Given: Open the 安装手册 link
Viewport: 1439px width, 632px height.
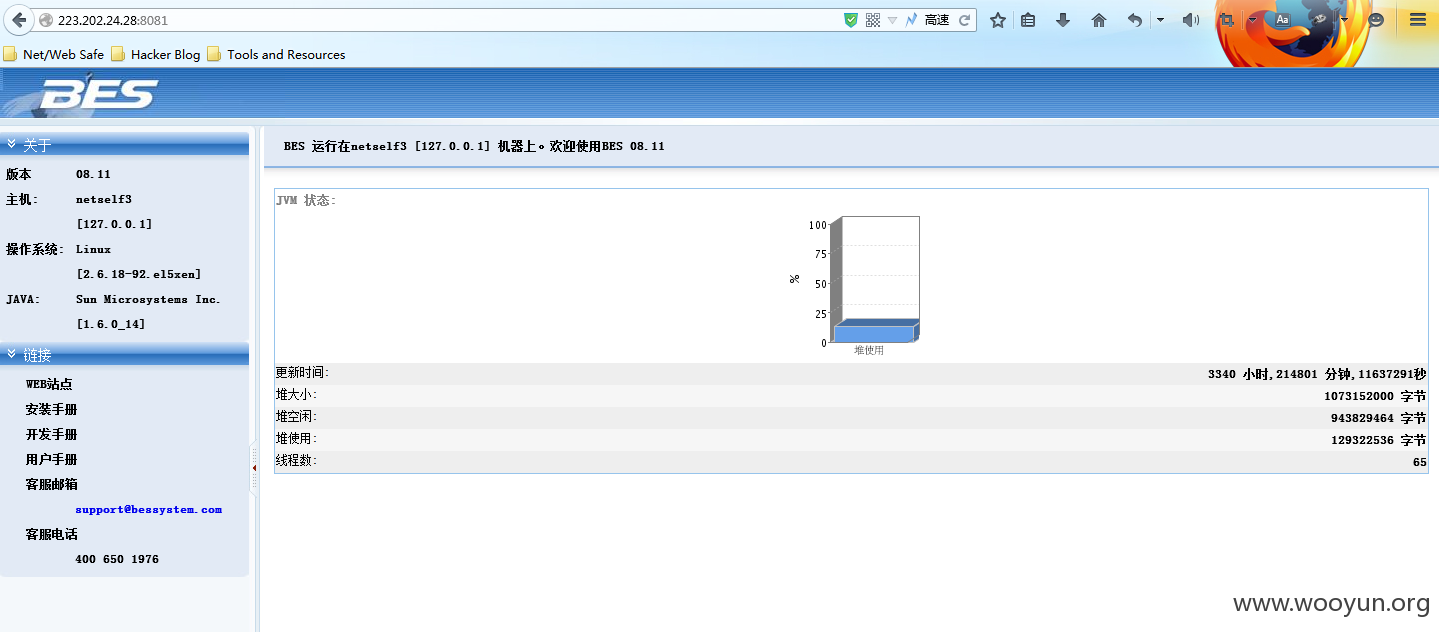Looking at the screenshot, I should point(51,409).
